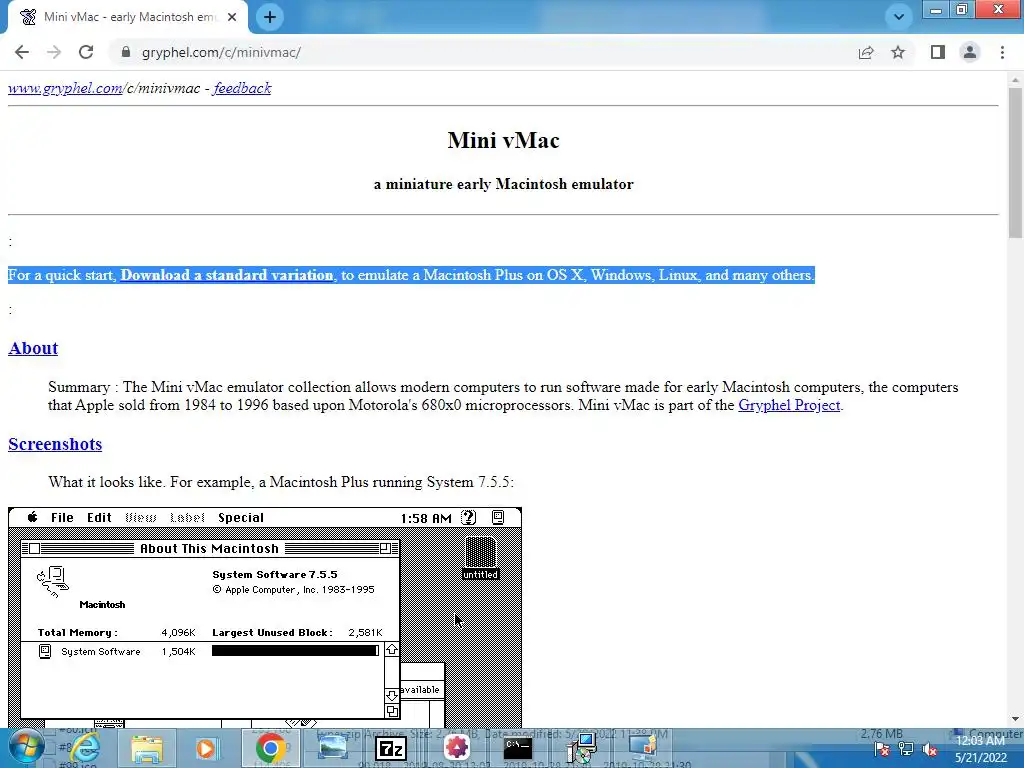This screenshot has width=1024, height=768.
Task: Switch to the Chrome taskbar button
Action: pos(270,748)
